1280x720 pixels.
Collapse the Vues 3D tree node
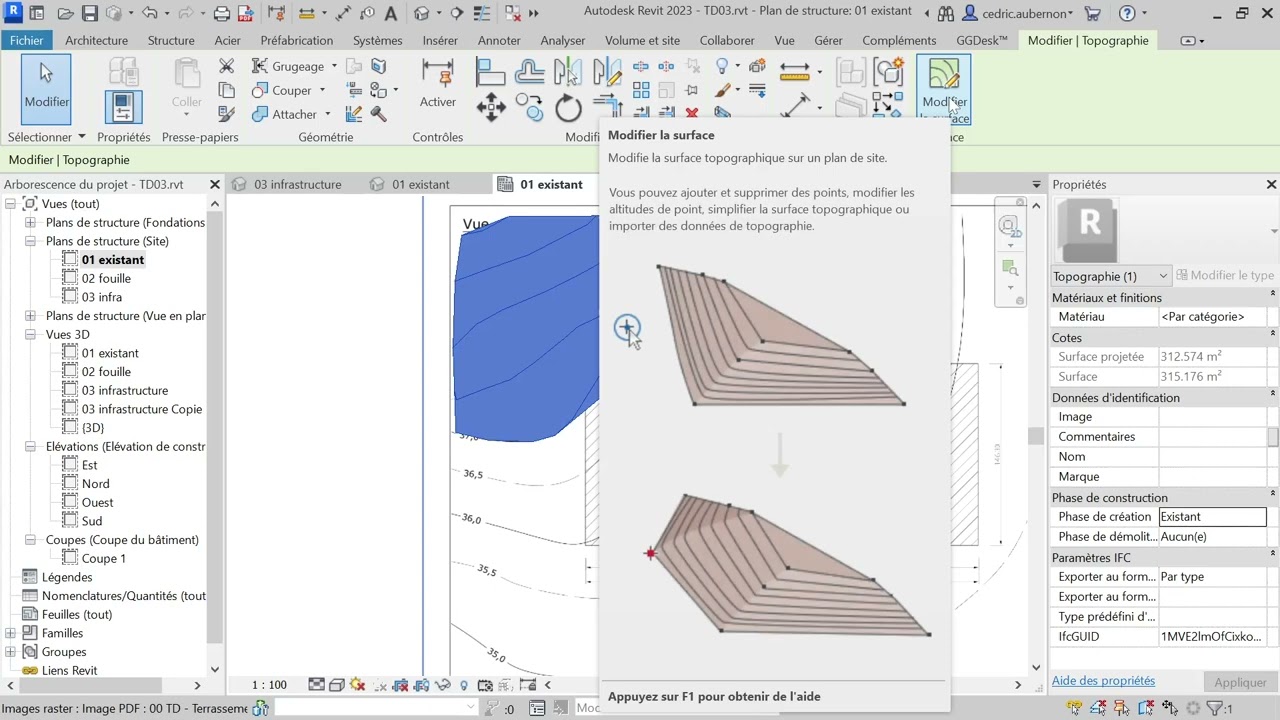coord(30,334)
